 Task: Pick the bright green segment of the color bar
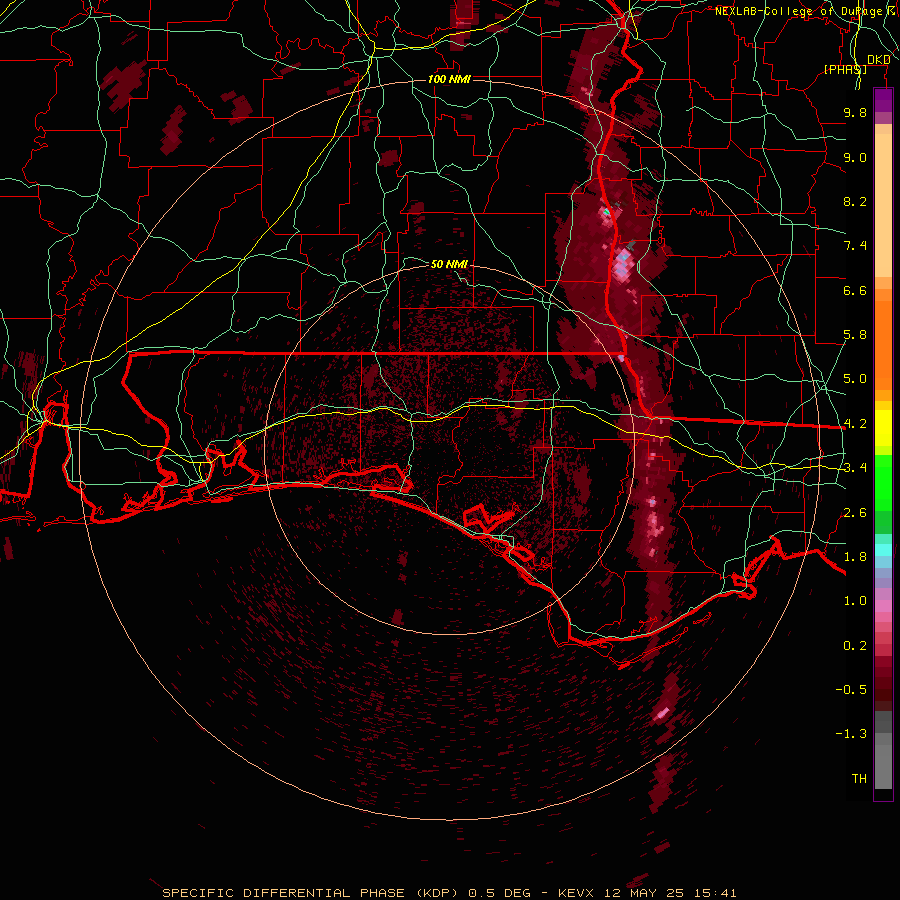point(883,485)
